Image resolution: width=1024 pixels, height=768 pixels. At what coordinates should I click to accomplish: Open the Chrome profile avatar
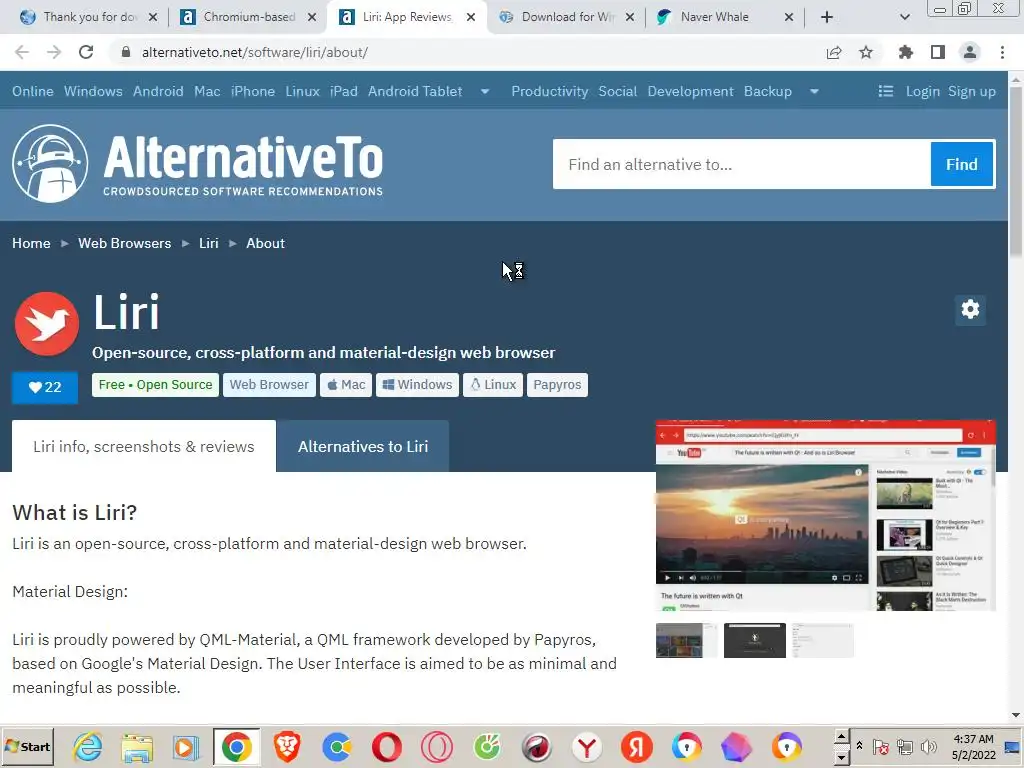click(970, 52)
